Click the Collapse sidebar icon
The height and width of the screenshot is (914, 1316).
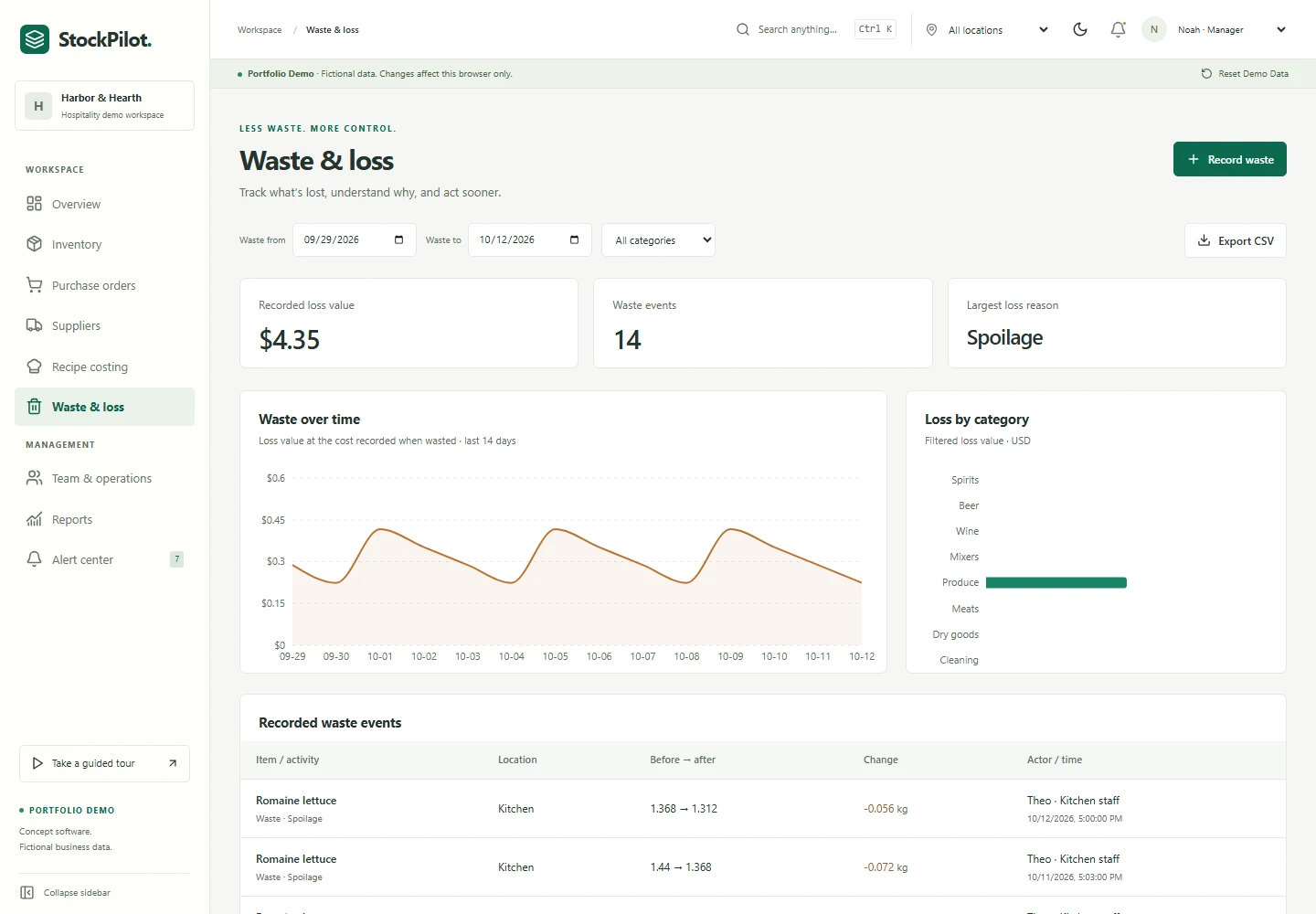(x=27, y=892)
